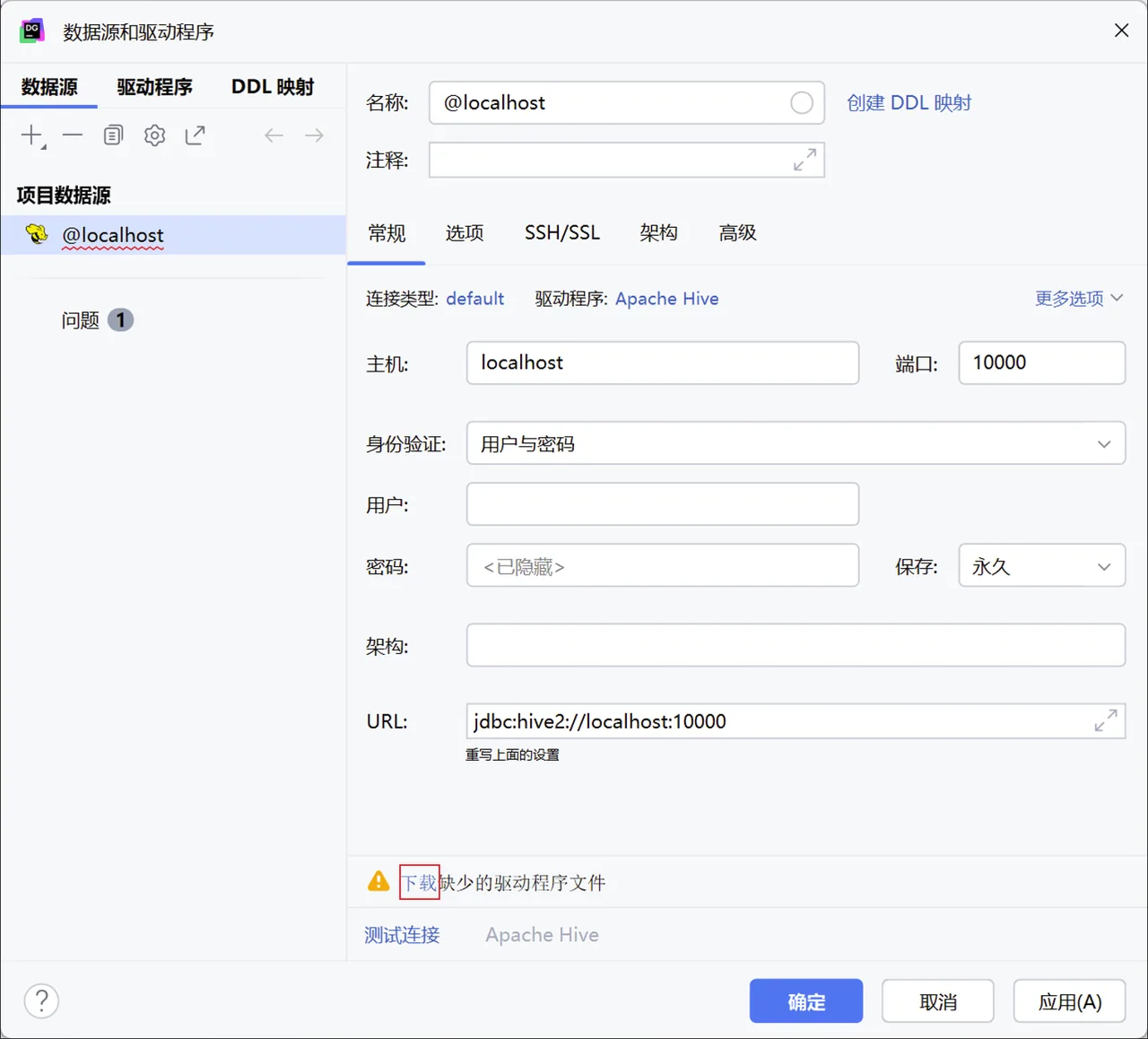Open the 身份验证 dropdown 用户与密码
This screenshot has width=1148, height=1039.
click(796, 443)
